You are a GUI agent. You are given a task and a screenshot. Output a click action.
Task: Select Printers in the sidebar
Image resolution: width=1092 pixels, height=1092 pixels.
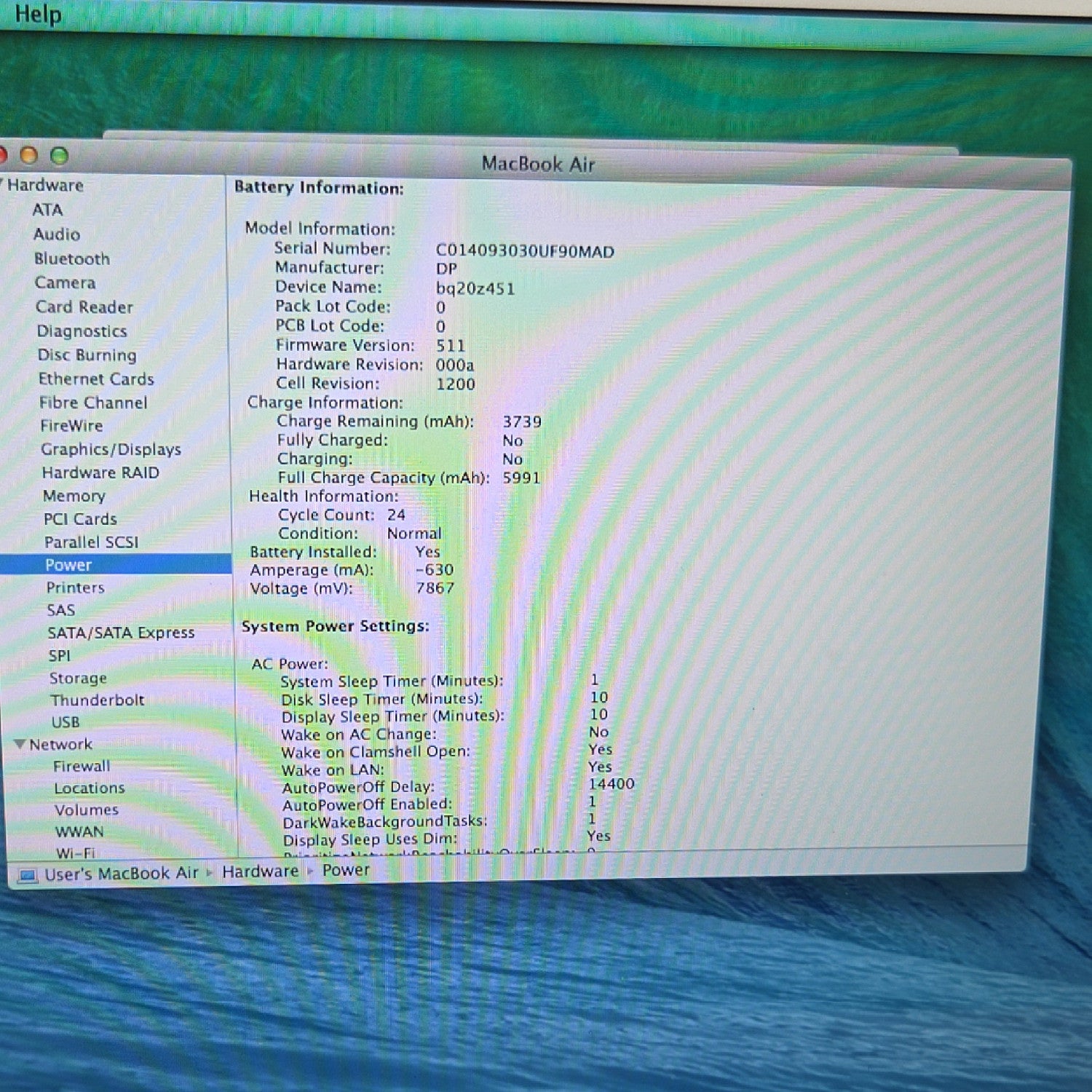coord(75,587)
